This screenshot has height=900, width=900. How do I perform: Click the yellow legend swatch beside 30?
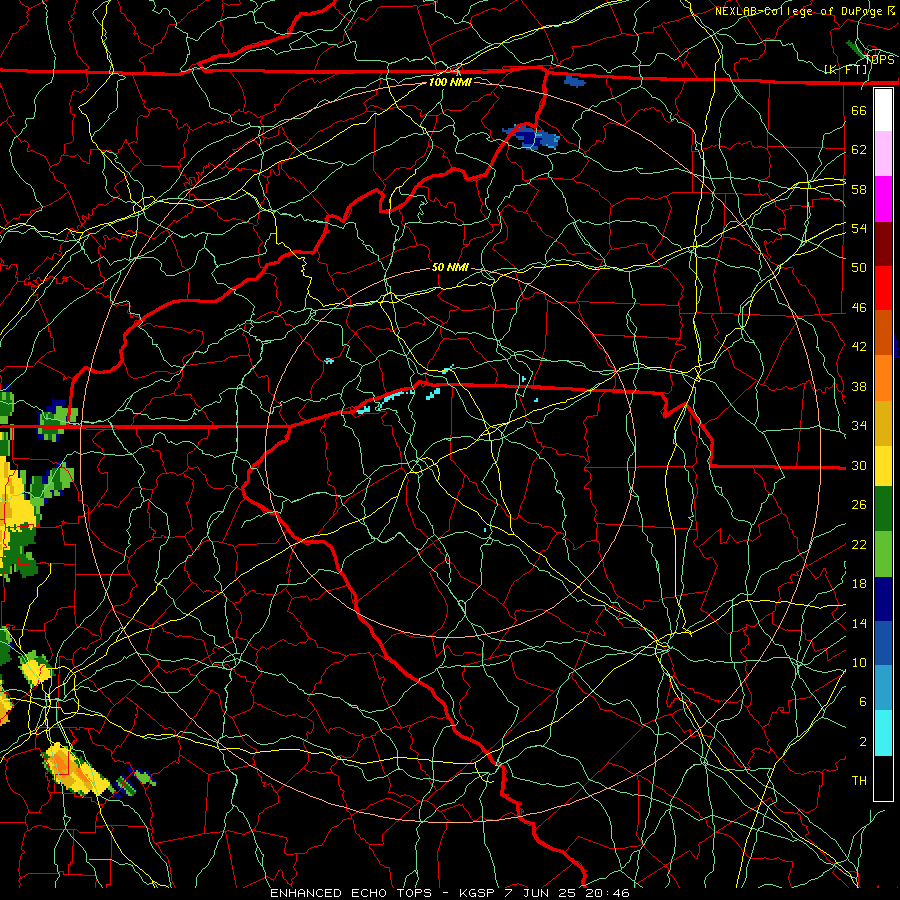[883, 465]
